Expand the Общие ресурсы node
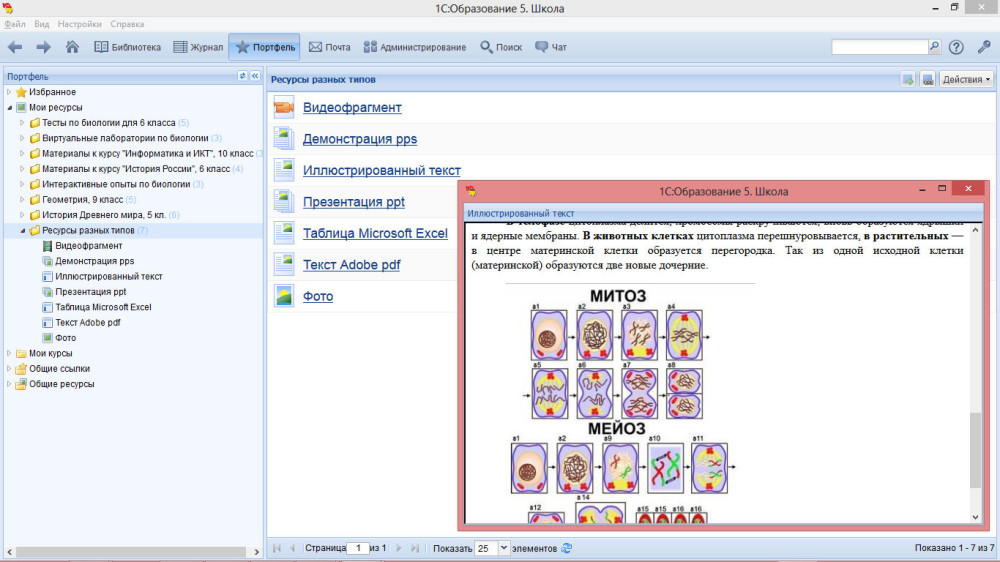The image size is (1000, 562). [10, 384]
